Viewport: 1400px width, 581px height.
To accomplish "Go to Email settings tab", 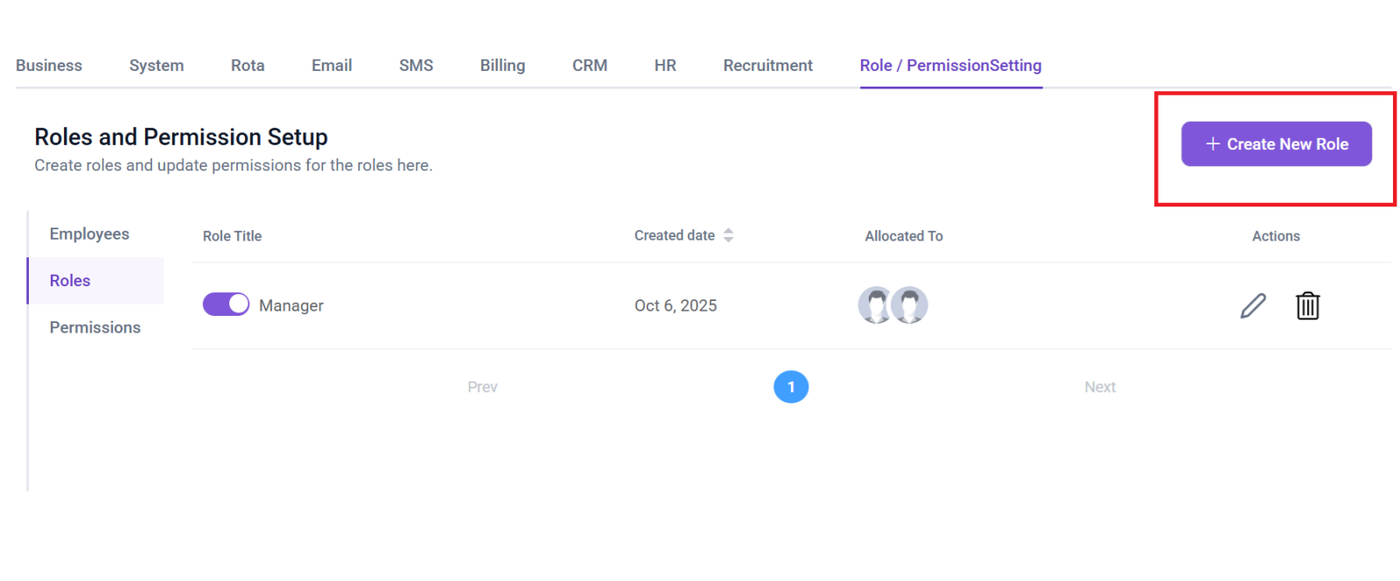I will click(x=332, y=66).
